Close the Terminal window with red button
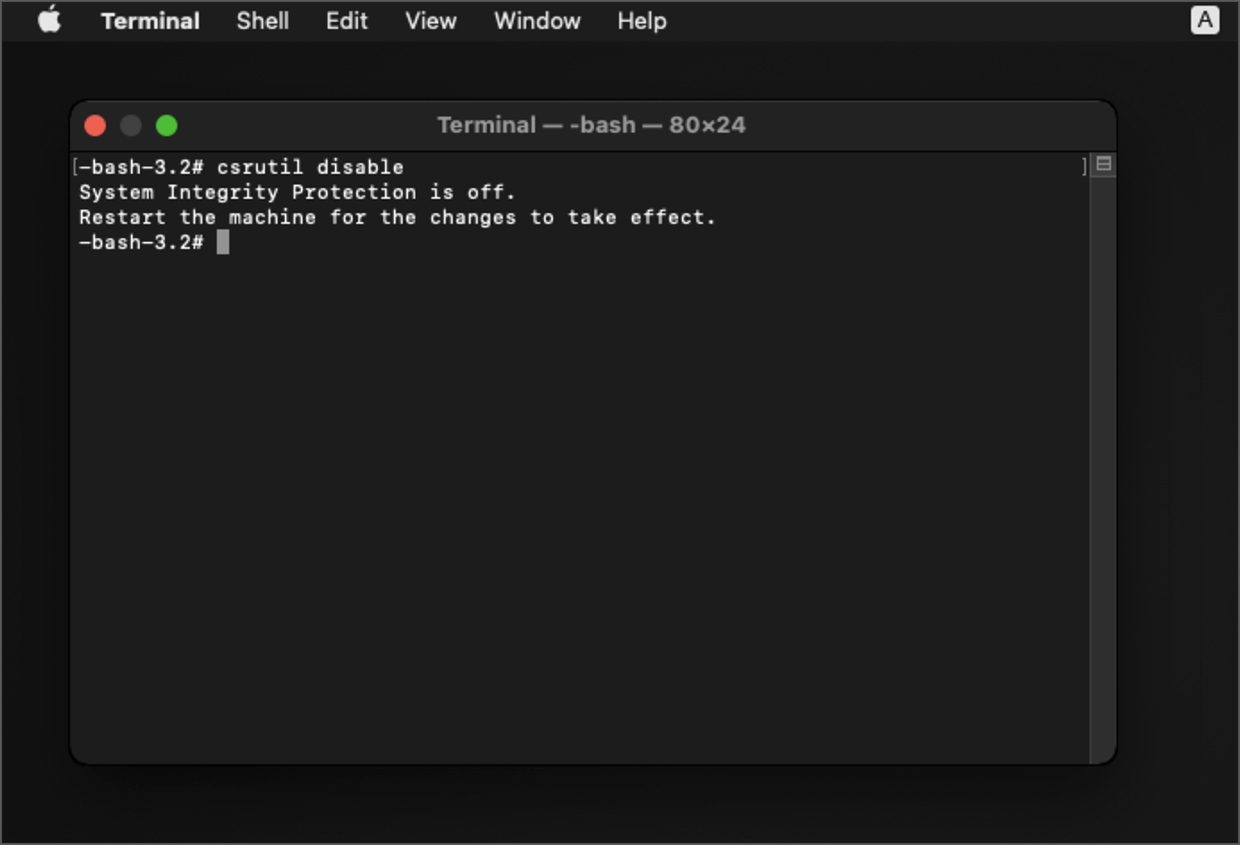1240x845 pixels. tap(95, 125)
